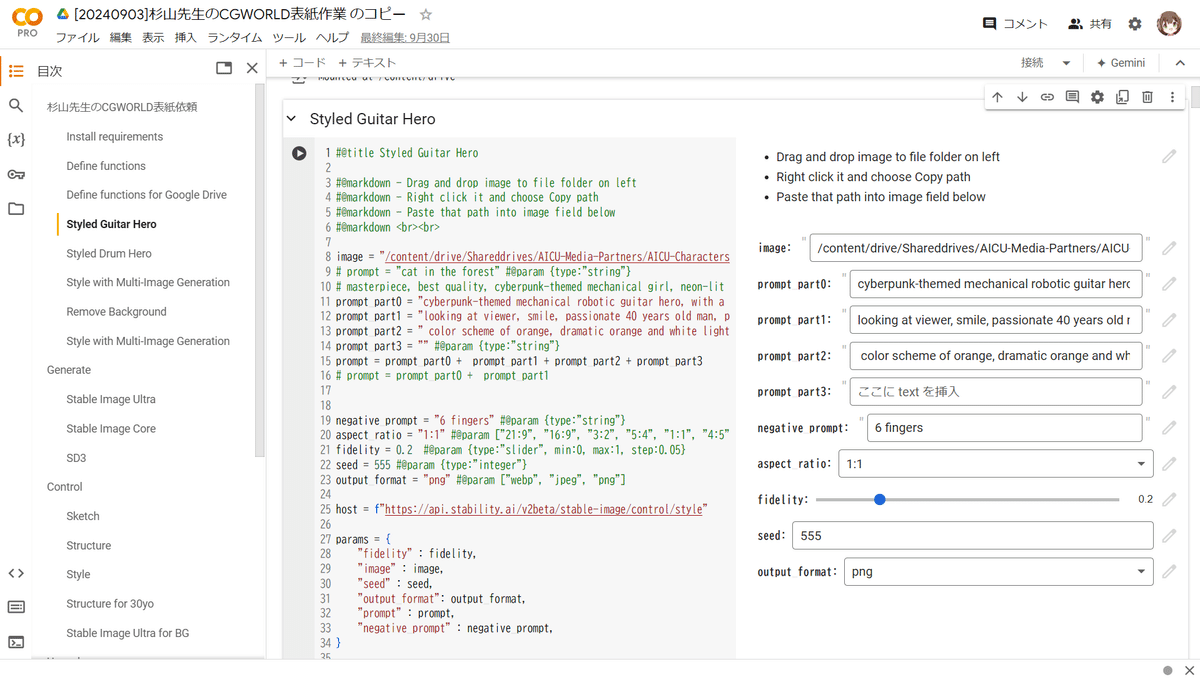Open the terminal icon in the sidebar
This screenshot has width=1200, height=680.
coord(16,642)
